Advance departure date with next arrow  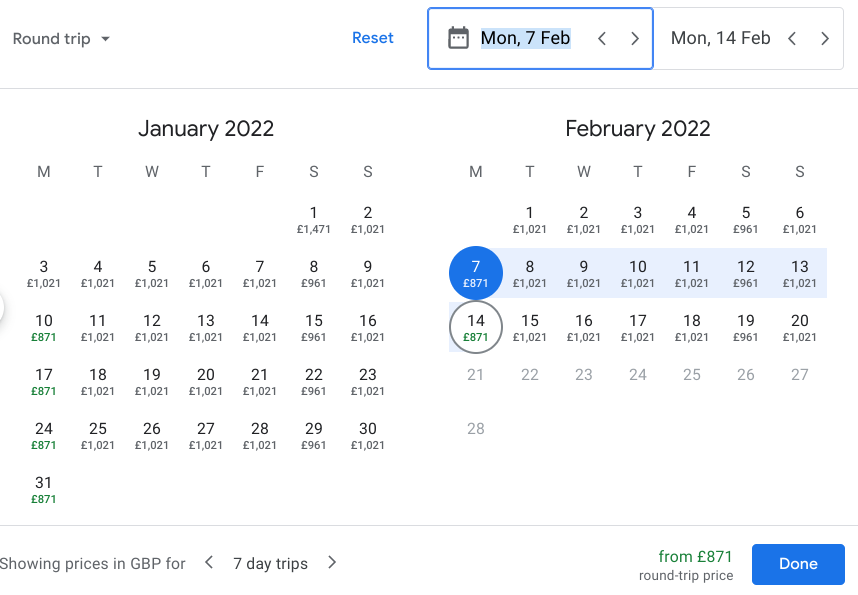pyautogui.click(x=635, y=39)
